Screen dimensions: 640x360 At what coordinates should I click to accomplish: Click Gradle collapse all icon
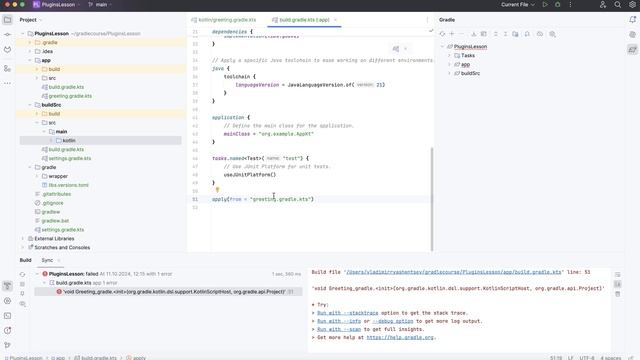(505, 34)
